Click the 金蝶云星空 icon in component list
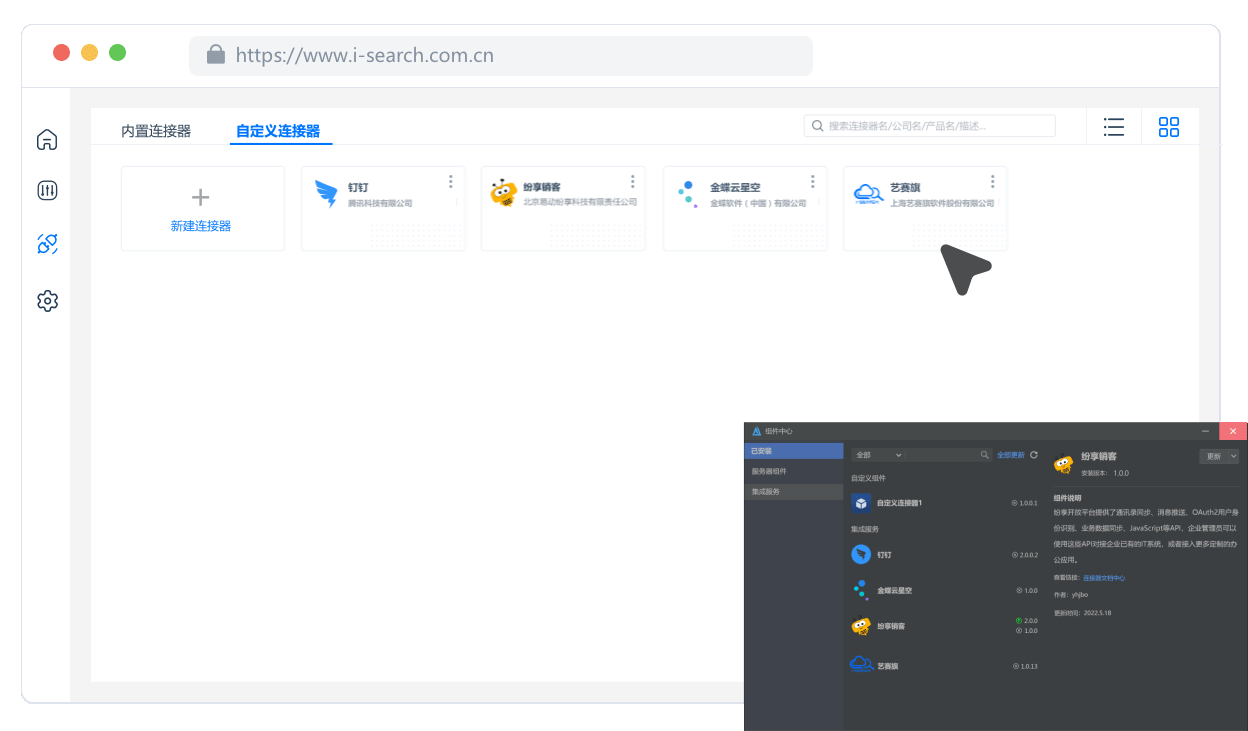Screen dimensions: 1248x731 [x=860, y=590]
